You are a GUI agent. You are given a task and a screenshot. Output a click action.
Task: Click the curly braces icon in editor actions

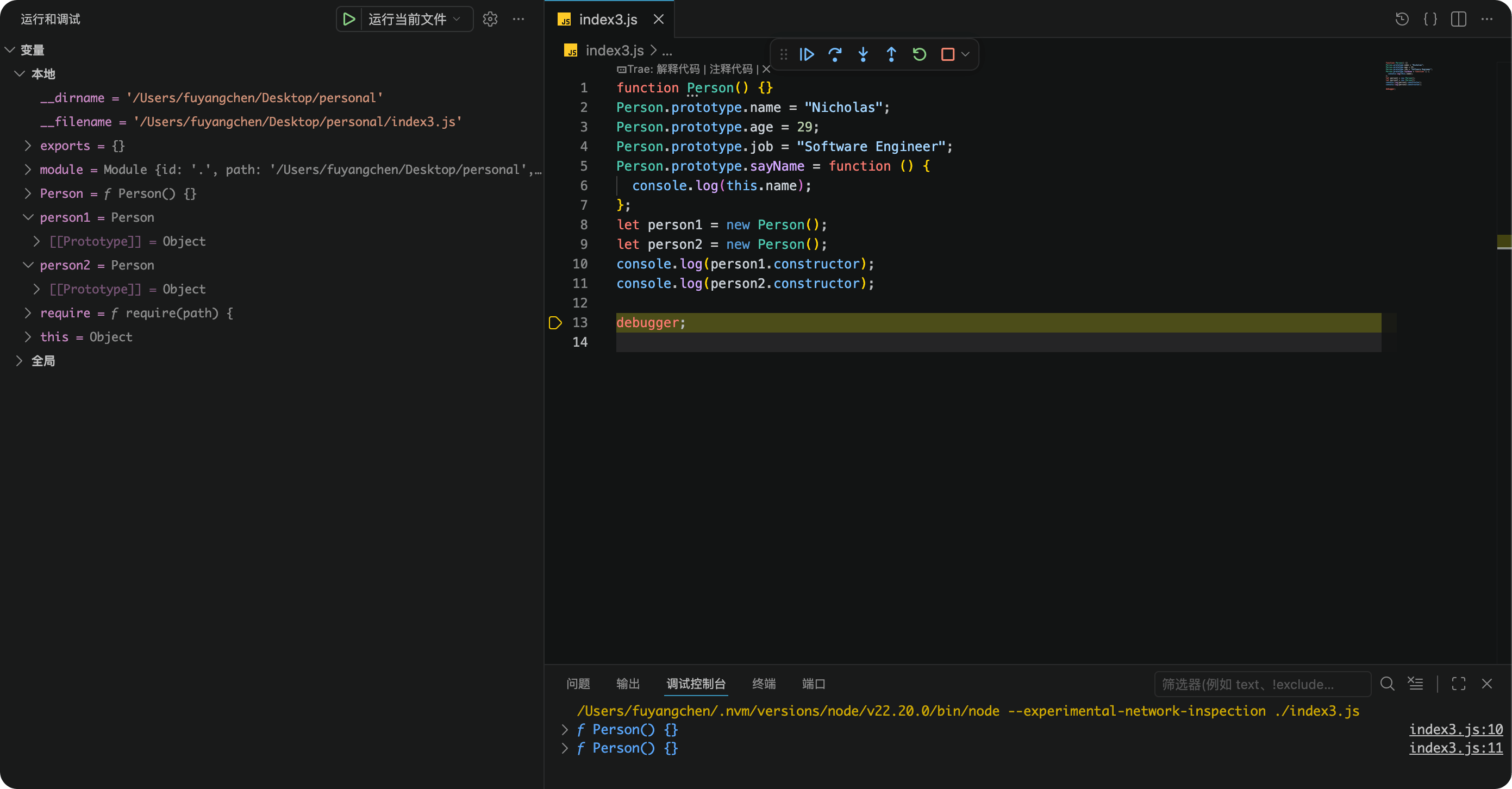point(1430,20)
